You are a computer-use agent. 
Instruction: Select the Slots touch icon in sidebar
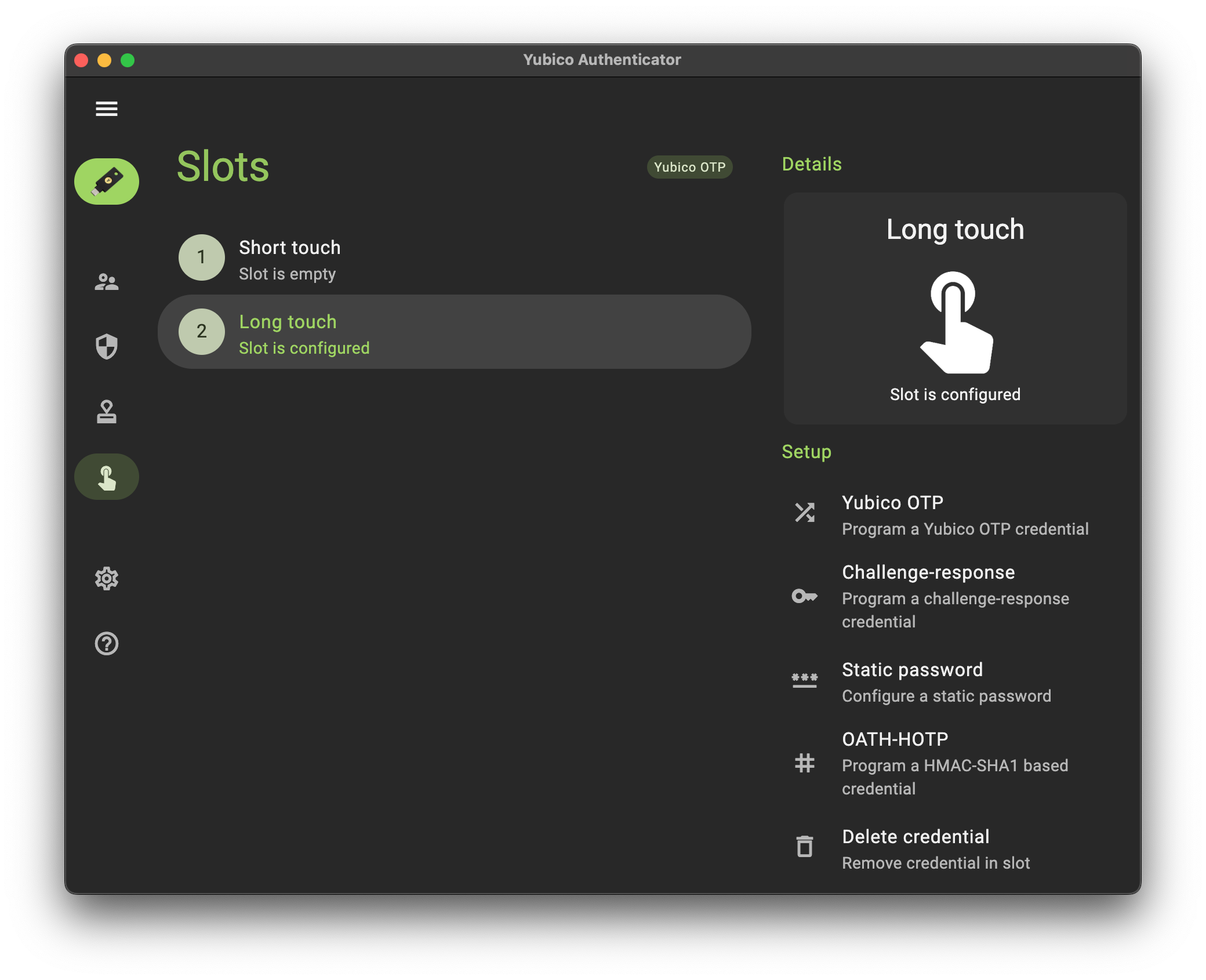(107, 477)
